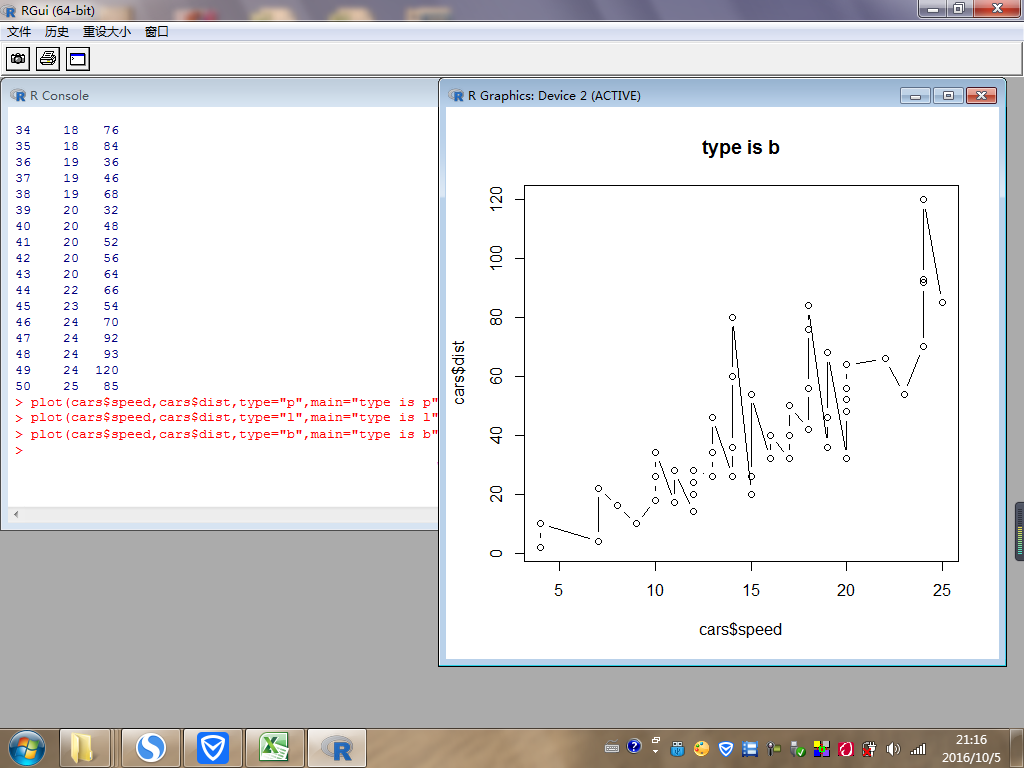Open the blue shield security app in taskbar
Viewport: 1024px width, 768px height.
click(213, 748)
